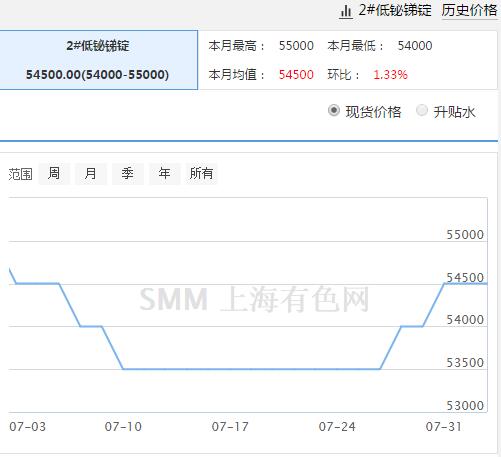
Task: Click the 55000 y-axis label
Action: (465, 235)
